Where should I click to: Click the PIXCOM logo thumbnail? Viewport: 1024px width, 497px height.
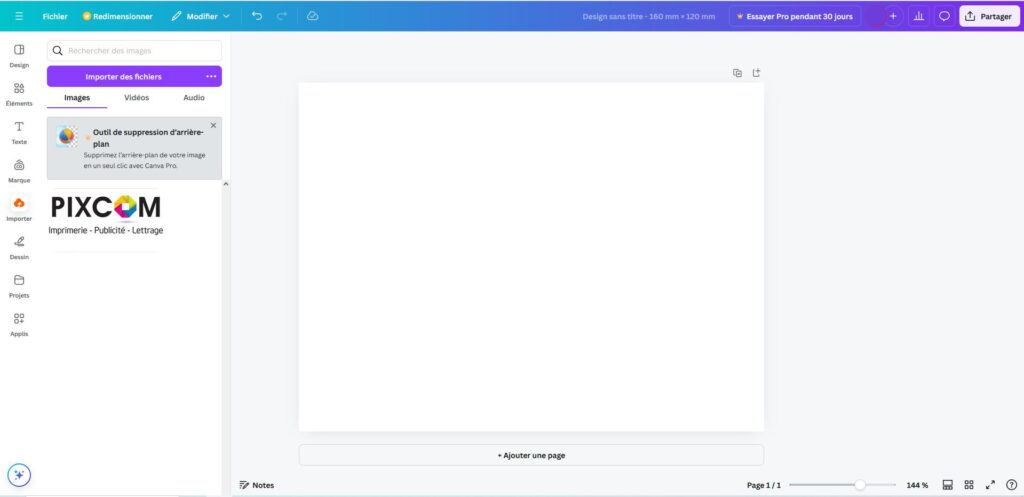(x=105, y=215)
